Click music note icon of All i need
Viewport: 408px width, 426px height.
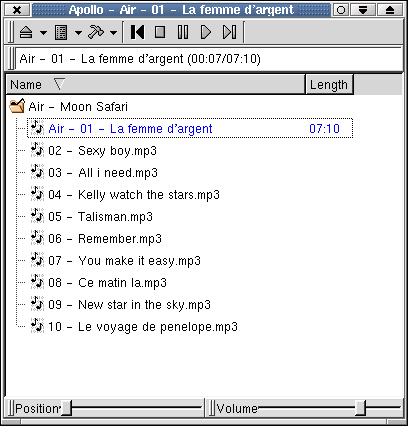point(37,171)
